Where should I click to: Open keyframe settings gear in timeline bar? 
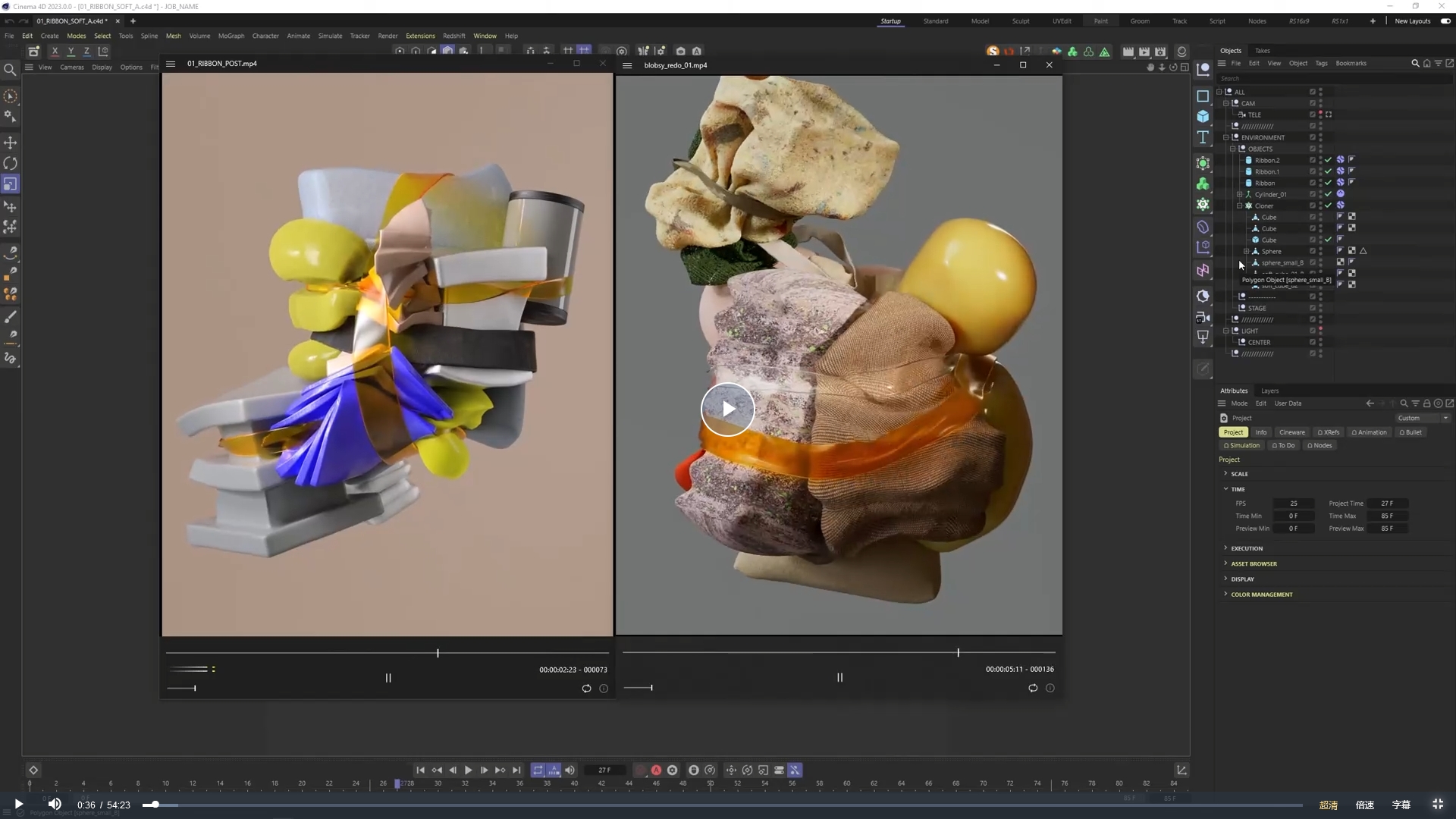tap(672, 770)
